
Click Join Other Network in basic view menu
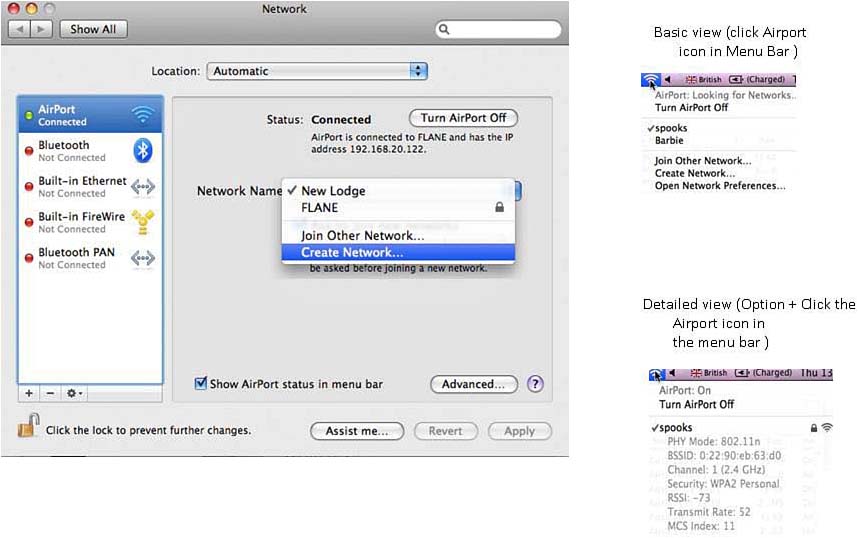[x=703, y=161]
